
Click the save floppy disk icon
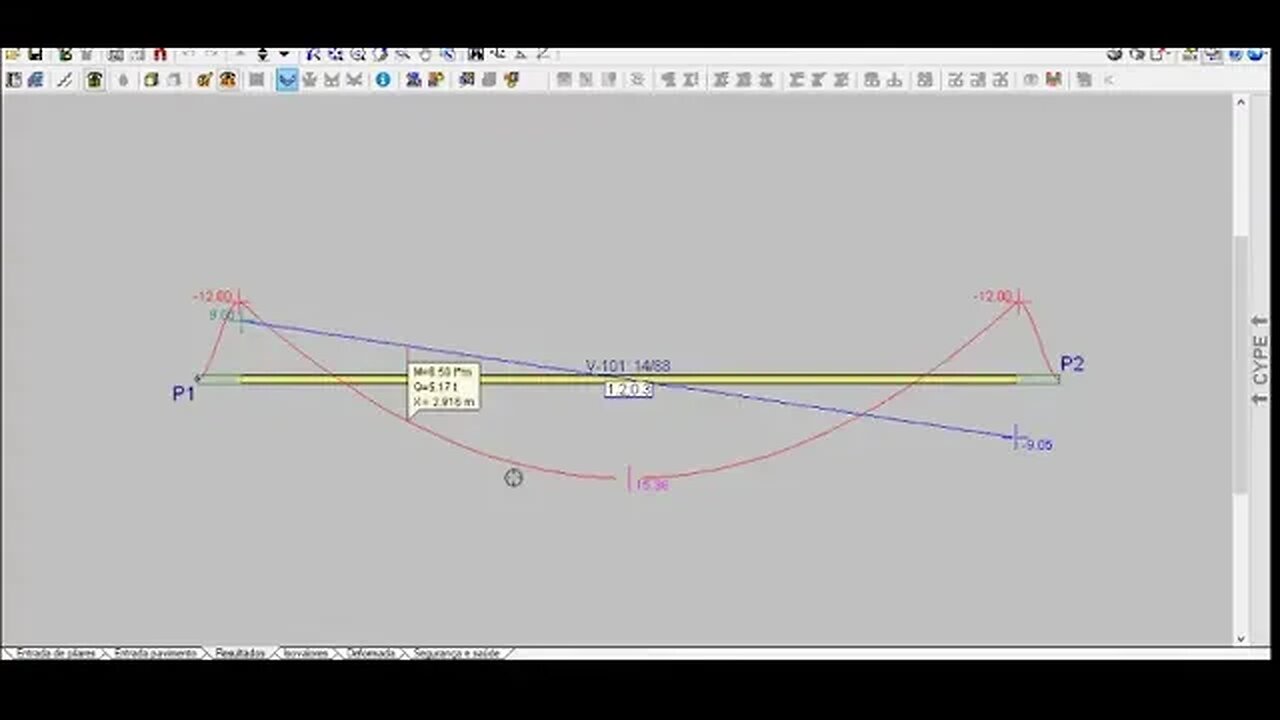[x=35, y=54]
